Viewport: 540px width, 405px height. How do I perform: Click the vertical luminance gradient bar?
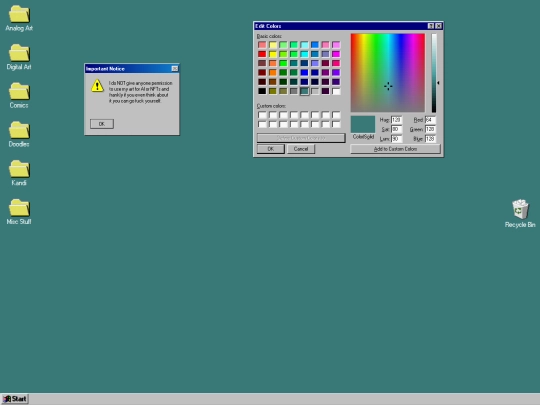pyautogui.click(x=434, y=73)
